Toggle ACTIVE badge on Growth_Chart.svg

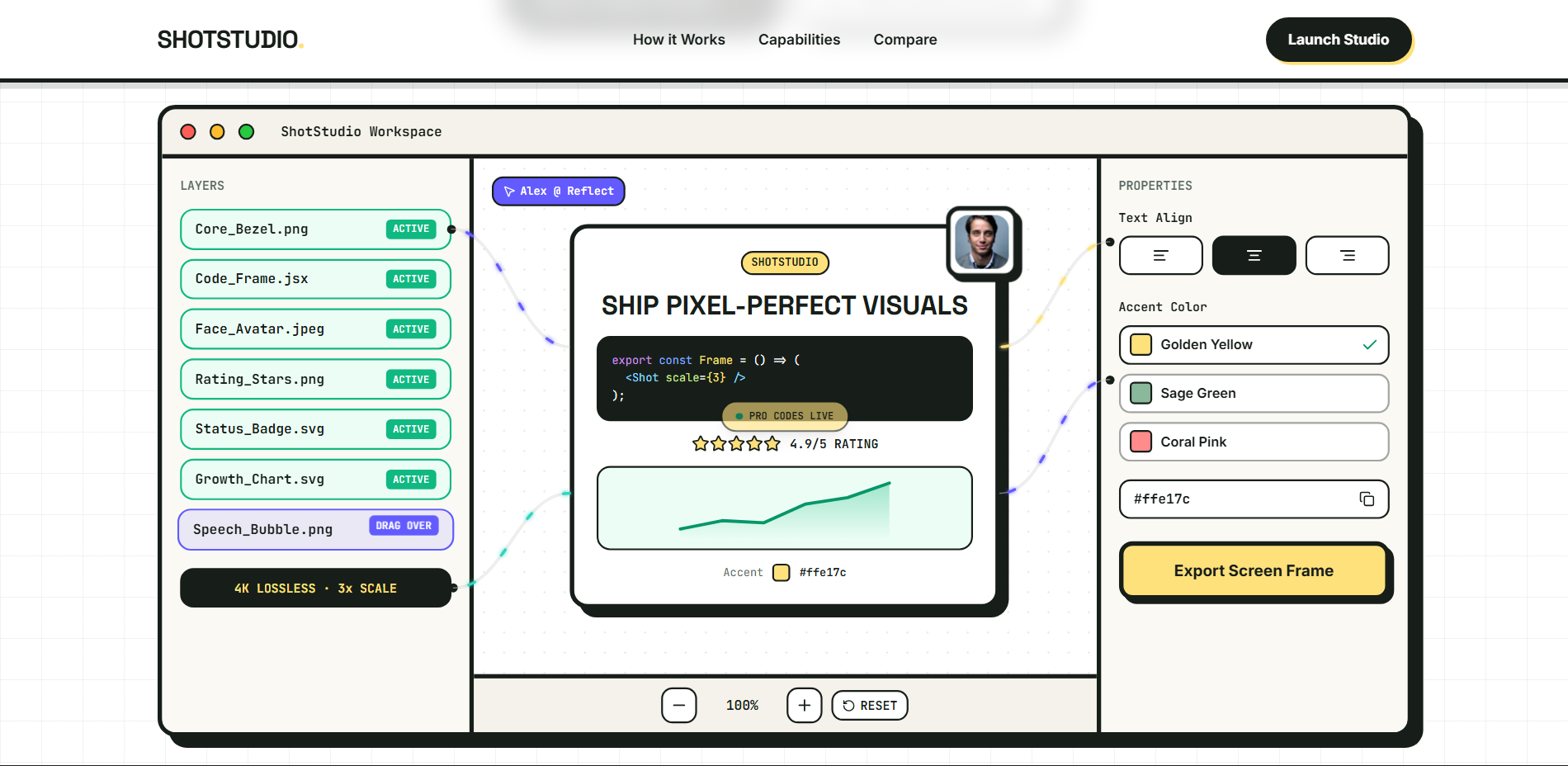(411, 480)
